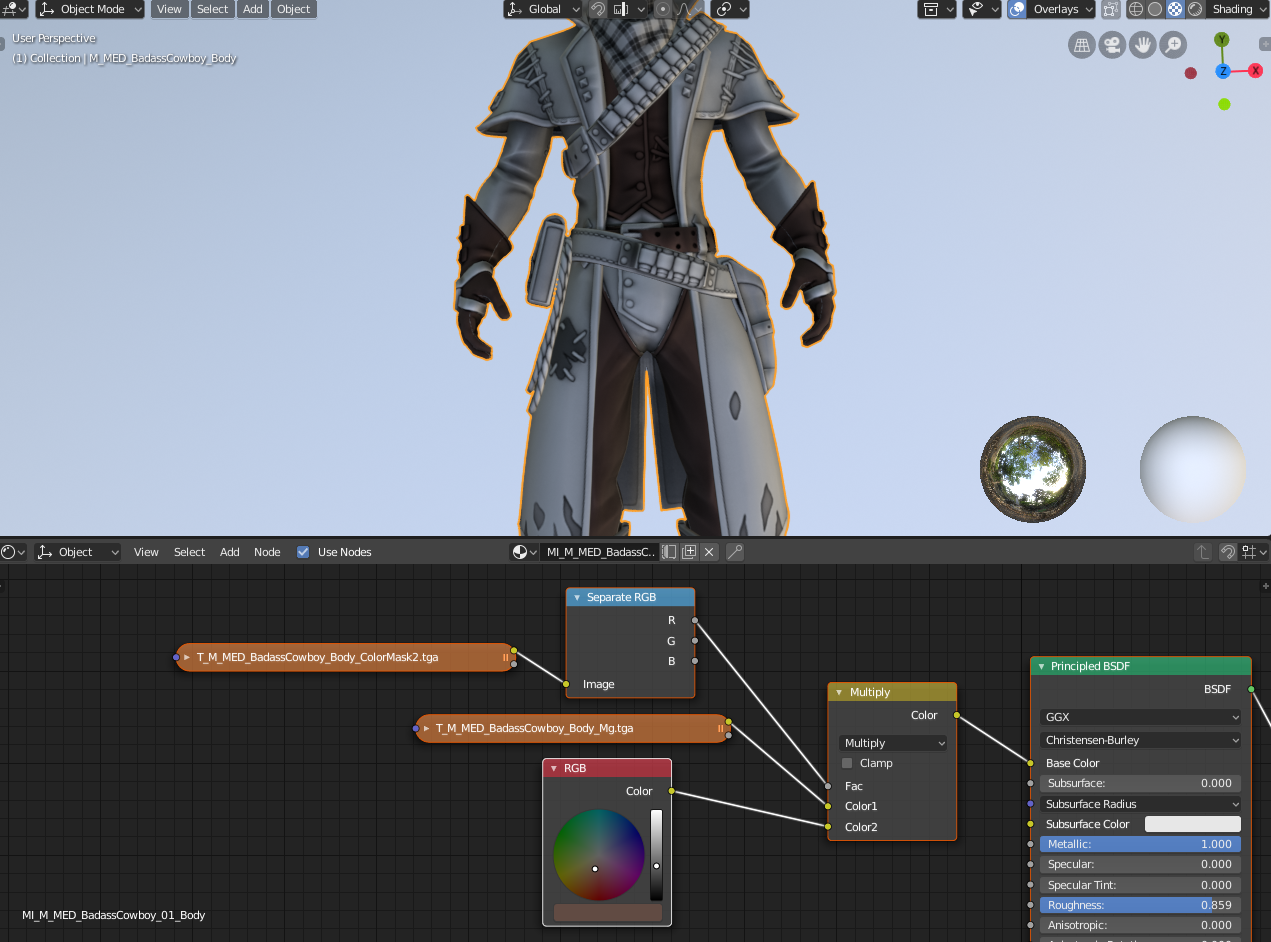1271x942 pixels.
Task: Unlink material with X icon
Action: coord(709,552)
